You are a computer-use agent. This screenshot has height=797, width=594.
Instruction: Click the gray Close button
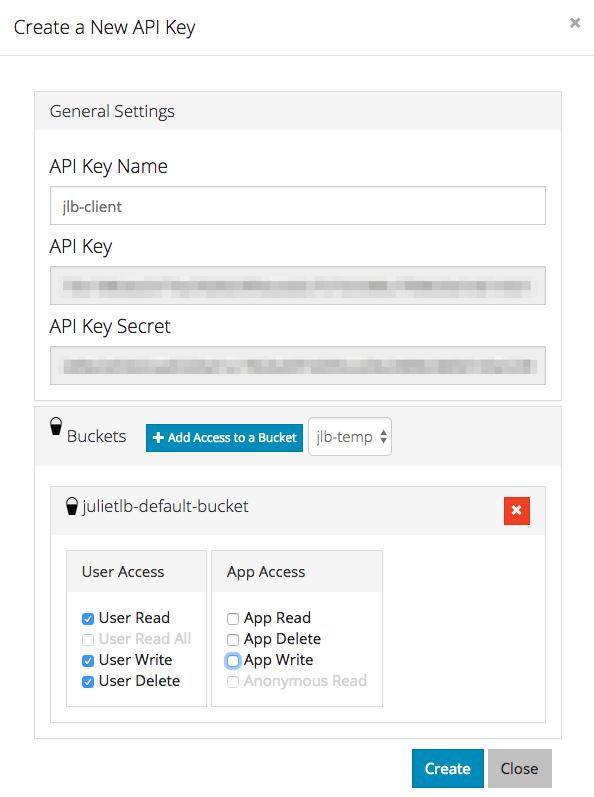(519, 768)
